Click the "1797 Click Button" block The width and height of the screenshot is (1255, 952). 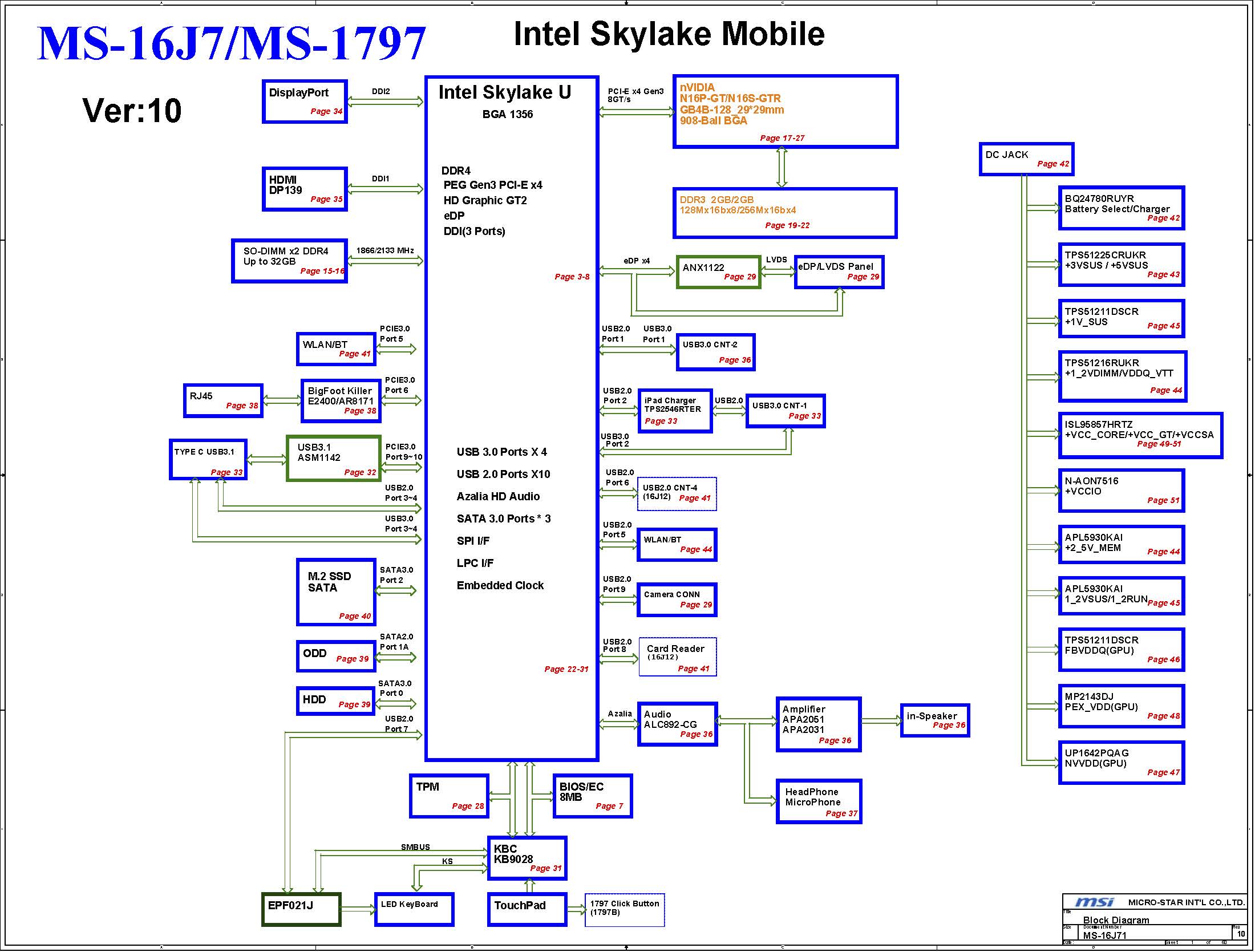[x=625, y=910]
